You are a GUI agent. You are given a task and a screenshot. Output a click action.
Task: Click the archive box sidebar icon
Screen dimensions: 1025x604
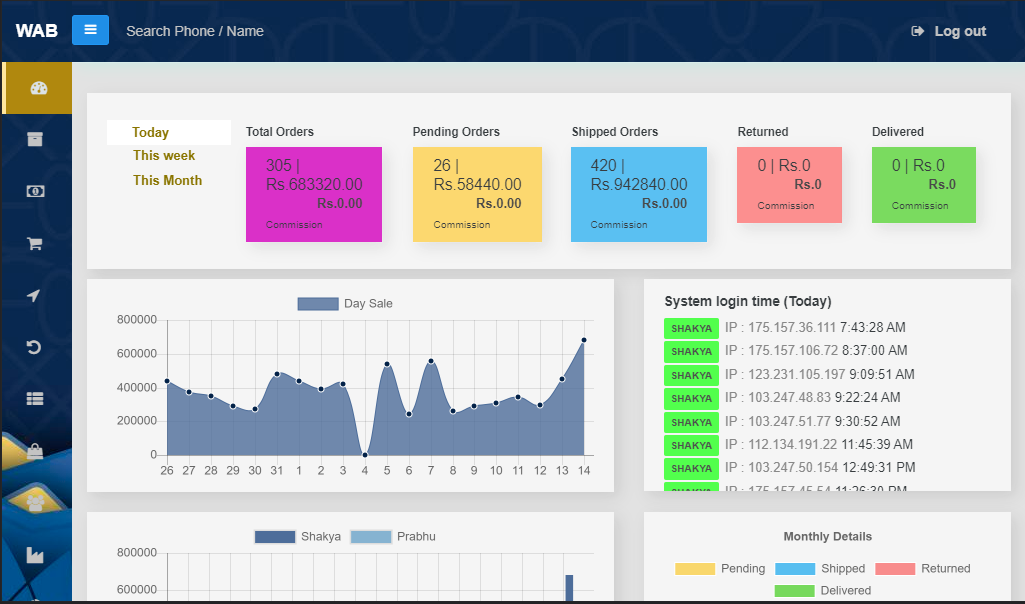coord(36,139)
